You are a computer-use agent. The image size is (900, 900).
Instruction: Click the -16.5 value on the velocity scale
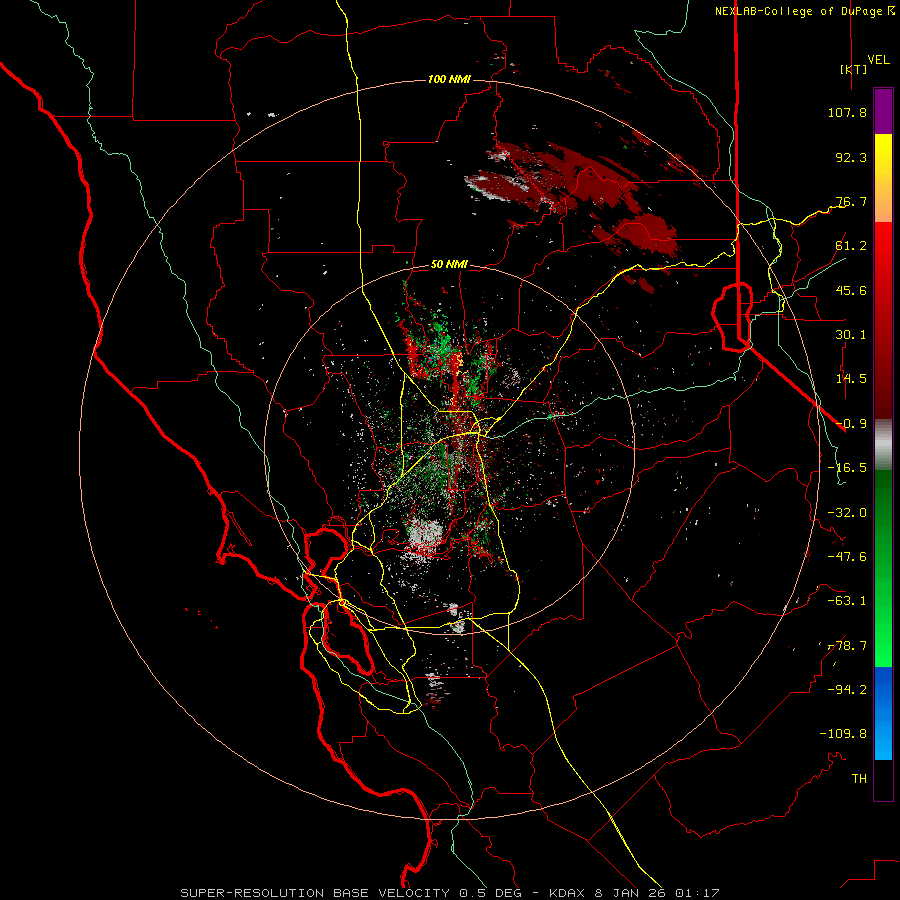pos(847,468)
